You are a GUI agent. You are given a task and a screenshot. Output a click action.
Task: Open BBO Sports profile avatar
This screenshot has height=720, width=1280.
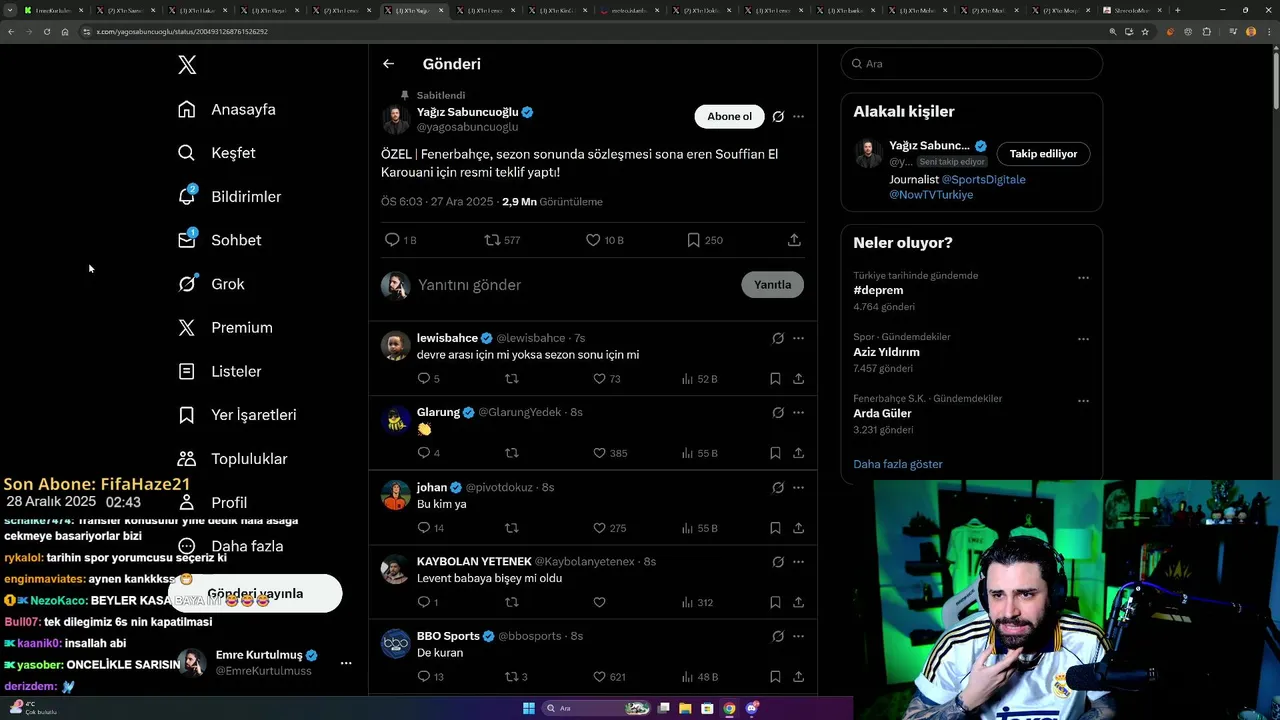(x=396, y=643)
